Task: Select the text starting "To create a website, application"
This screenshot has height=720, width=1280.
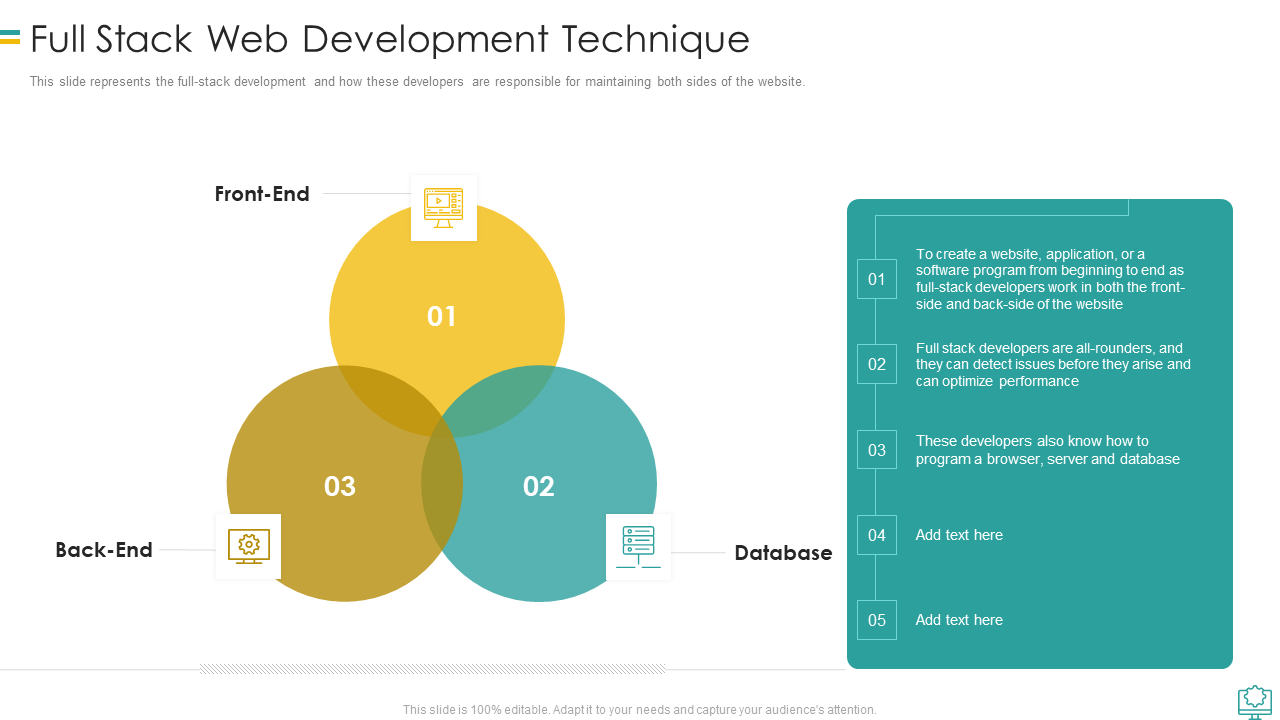Action: coord(1051,279)
